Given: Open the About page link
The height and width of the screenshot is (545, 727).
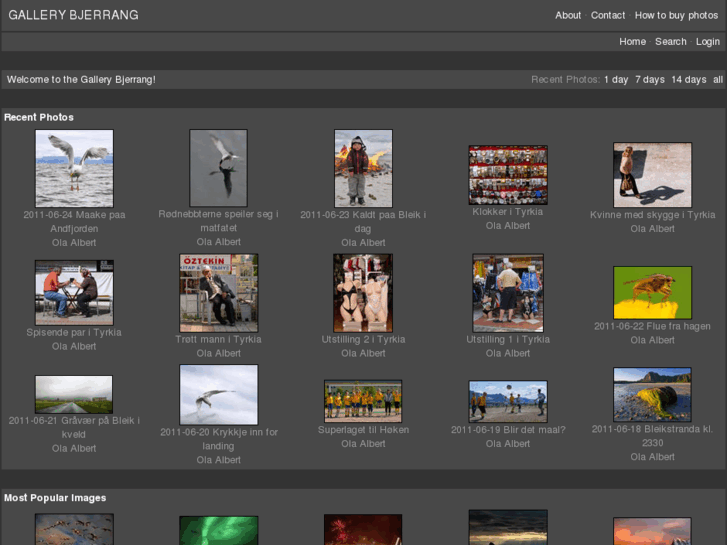Looking at the screenshot, I should [568, 15].
